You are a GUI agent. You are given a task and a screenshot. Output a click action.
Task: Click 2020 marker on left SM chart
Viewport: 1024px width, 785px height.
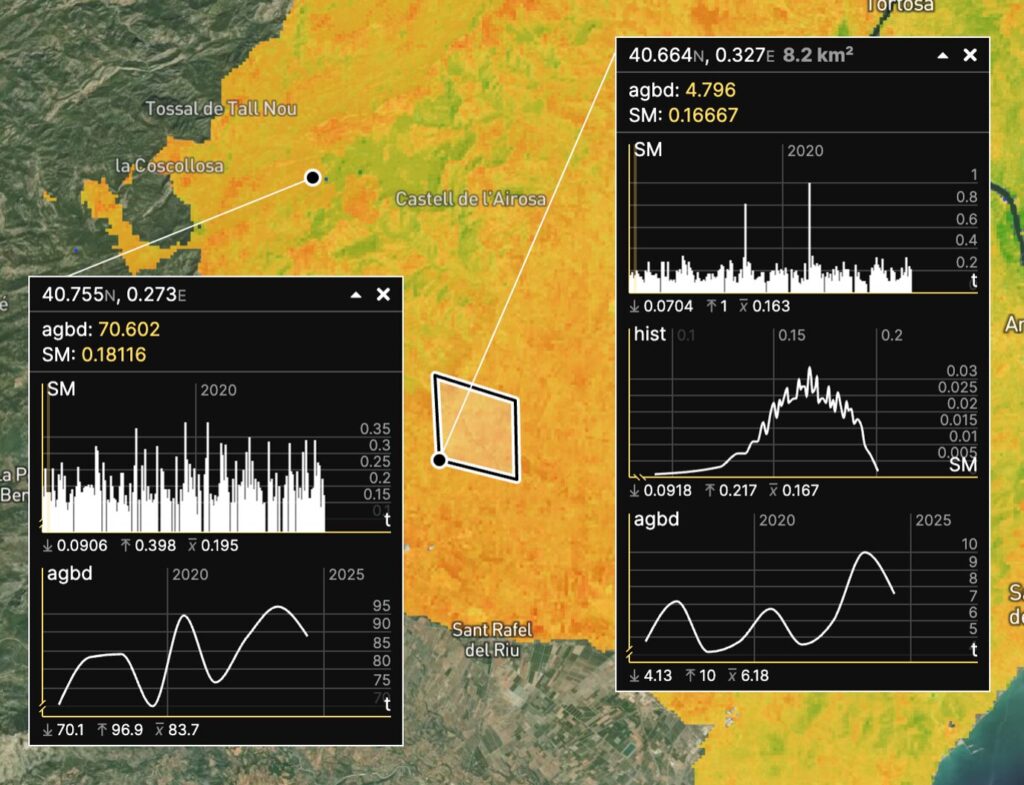(x=218, y=390)
